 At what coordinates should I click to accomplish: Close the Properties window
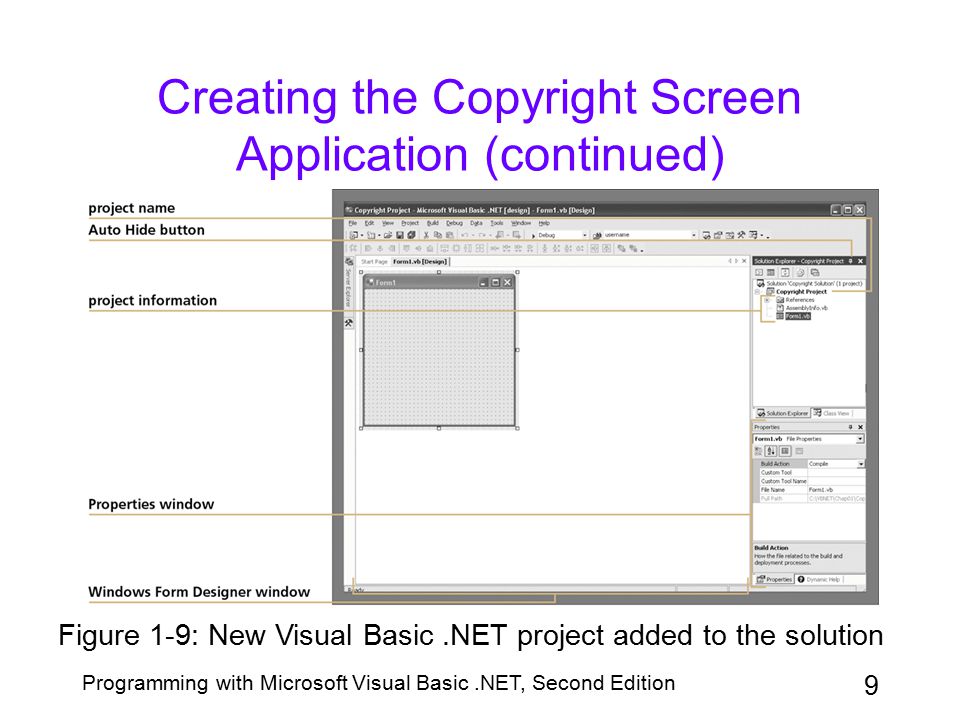click(x=860, y=427)
